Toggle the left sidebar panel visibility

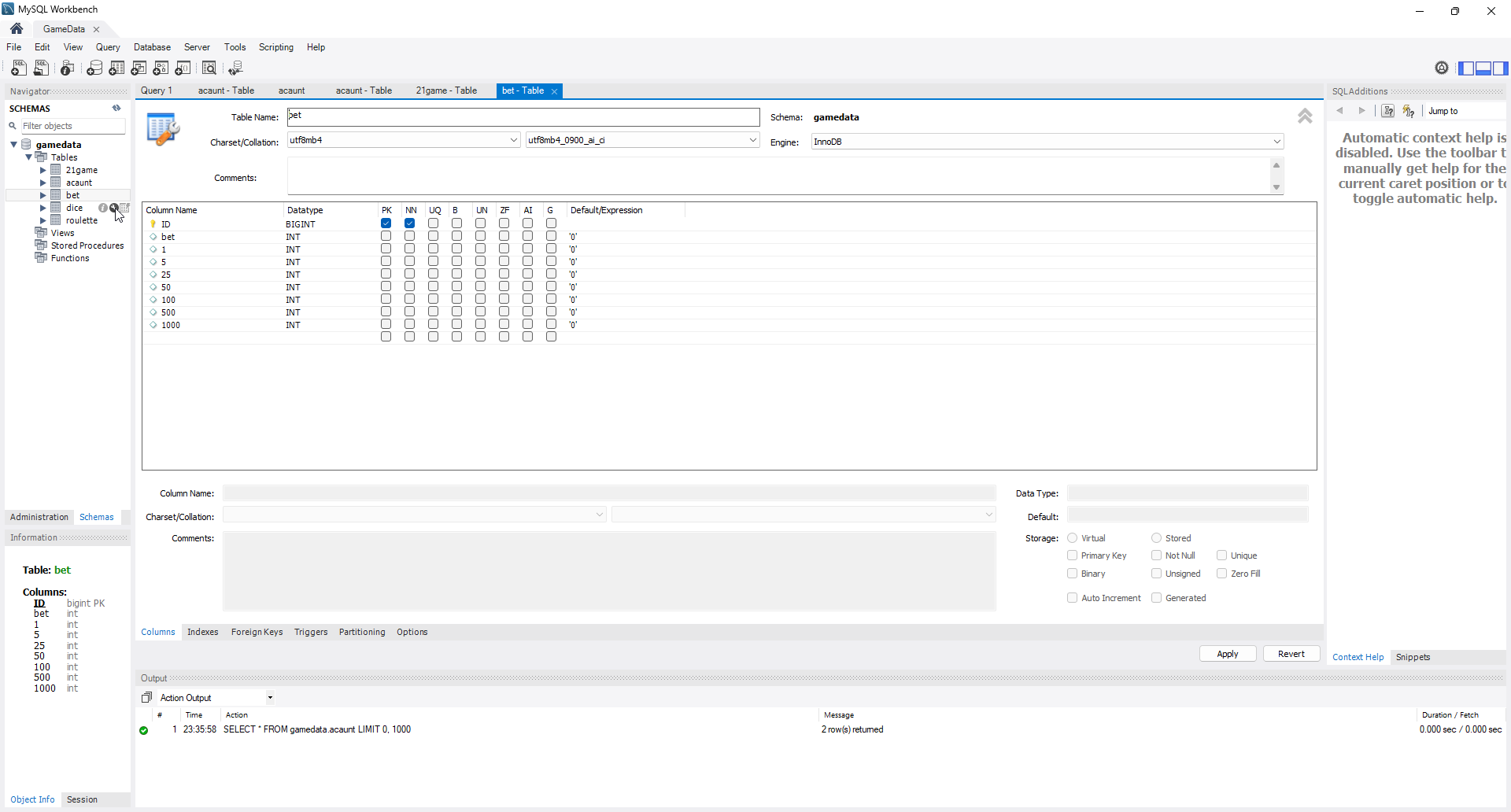tap(1465, 68)
